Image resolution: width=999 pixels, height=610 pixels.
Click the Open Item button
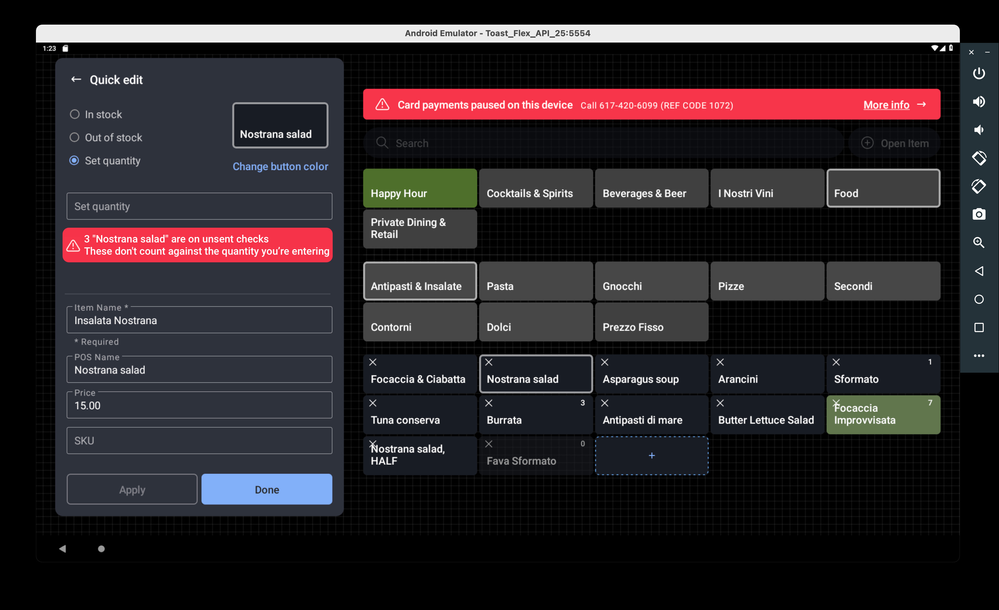pyautogui.click(x=894, y=143)
